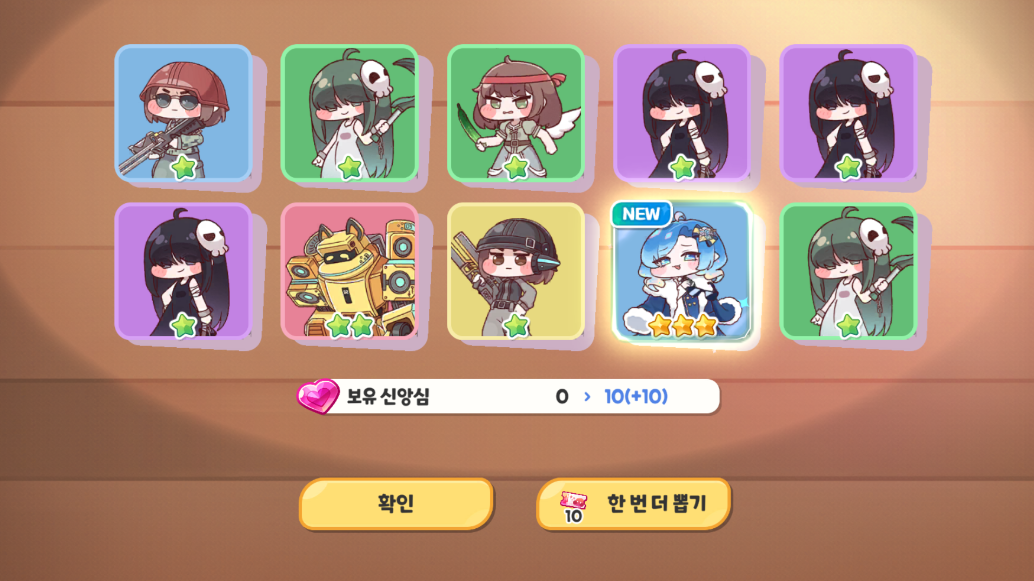
Task: Click the two green stars on robot card
Action: click(350, 325)
